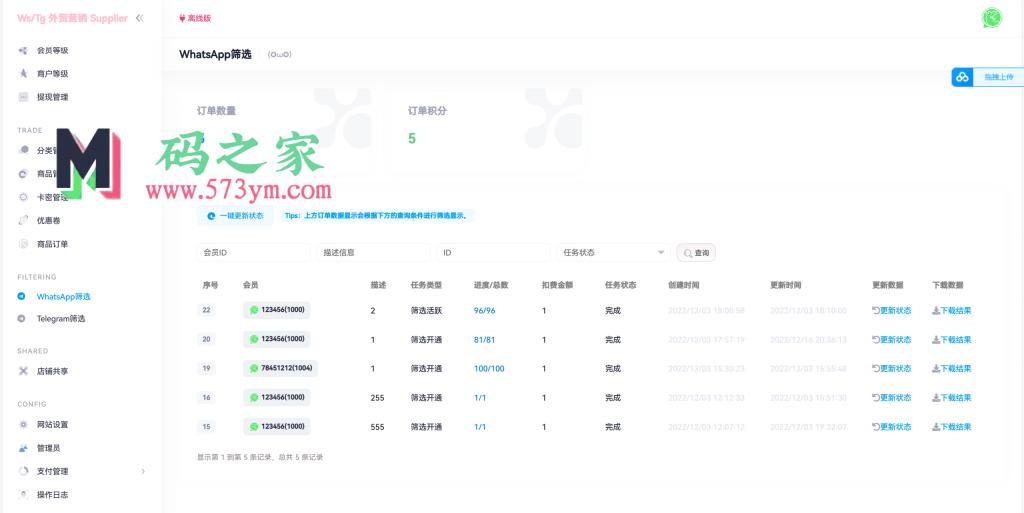1024x513 pixels.
Task: Click progress 81/81 link
Action: pyautogui.click(x=485, y=339)
